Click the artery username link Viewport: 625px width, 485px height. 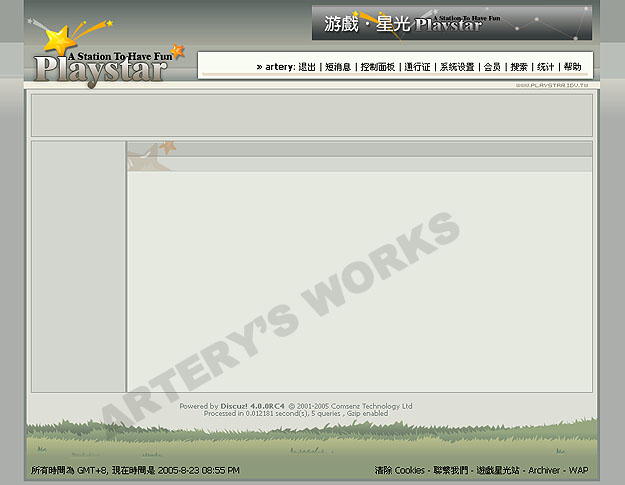tap(279, 67)
